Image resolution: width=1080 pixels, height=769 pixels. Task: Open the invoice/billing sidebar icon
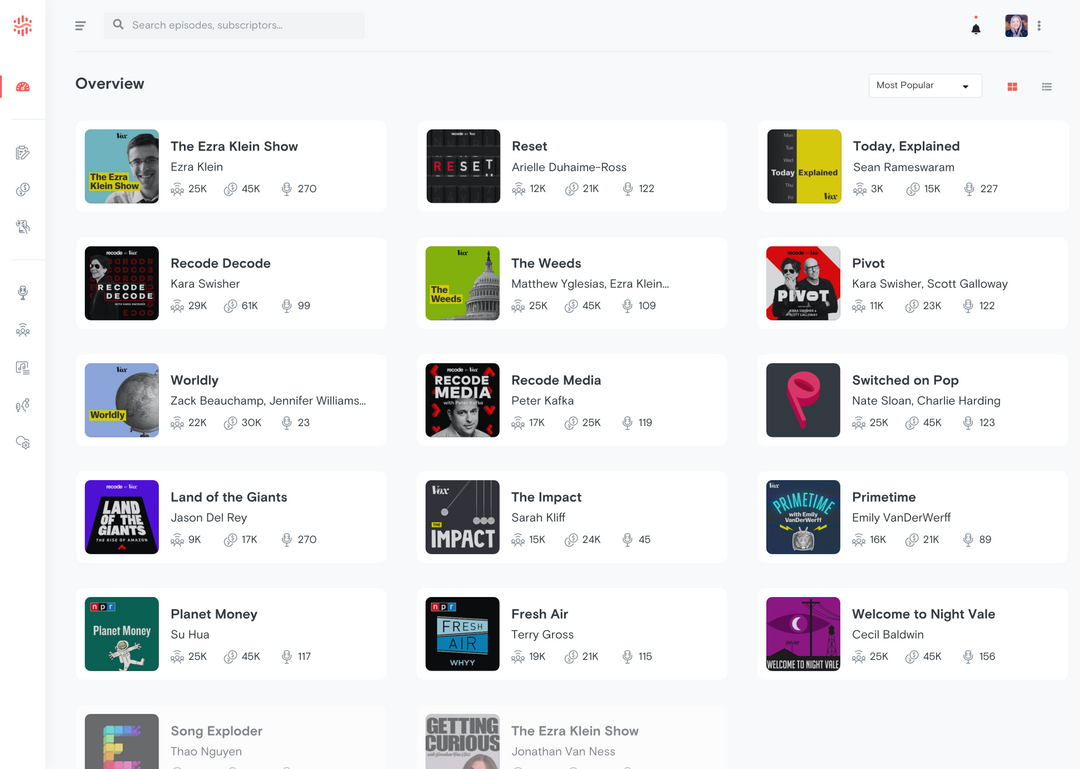coord(23,368)
